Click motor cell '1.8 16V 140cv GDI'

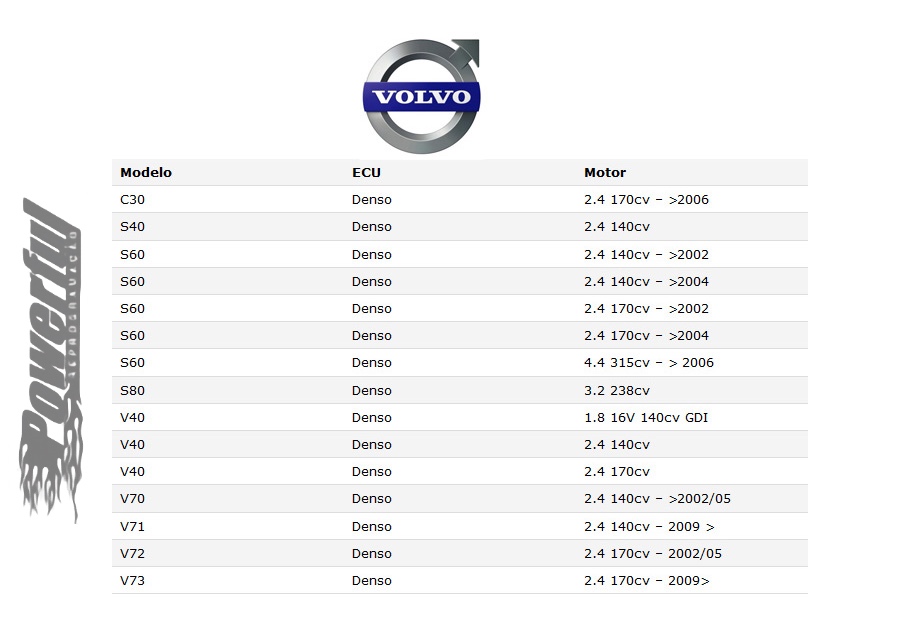646,418
